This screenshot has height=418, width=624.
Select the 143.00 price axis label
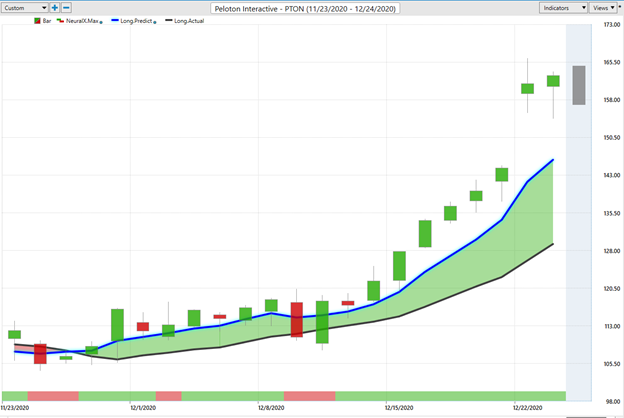(x=612, y=175)
